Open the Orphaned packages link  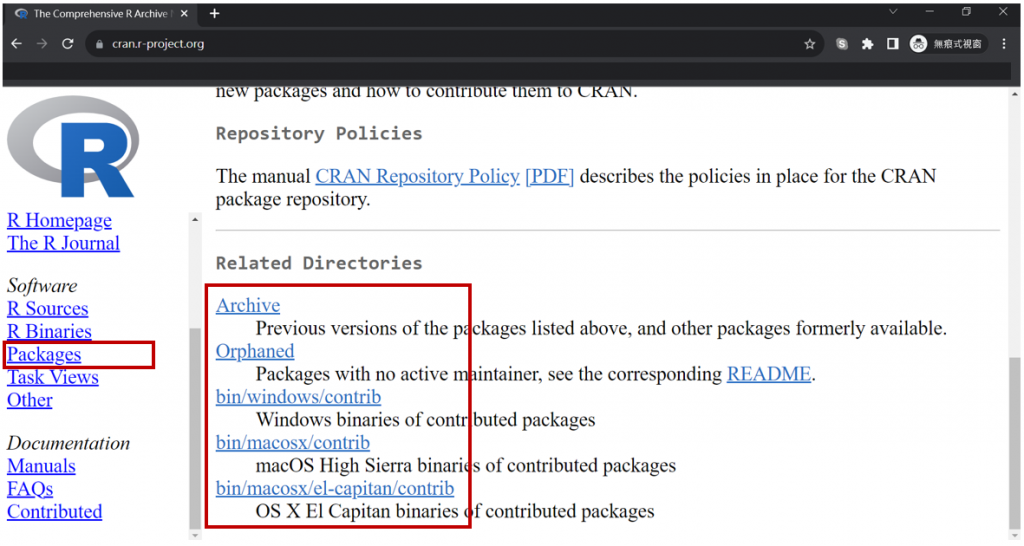(255, 351)
